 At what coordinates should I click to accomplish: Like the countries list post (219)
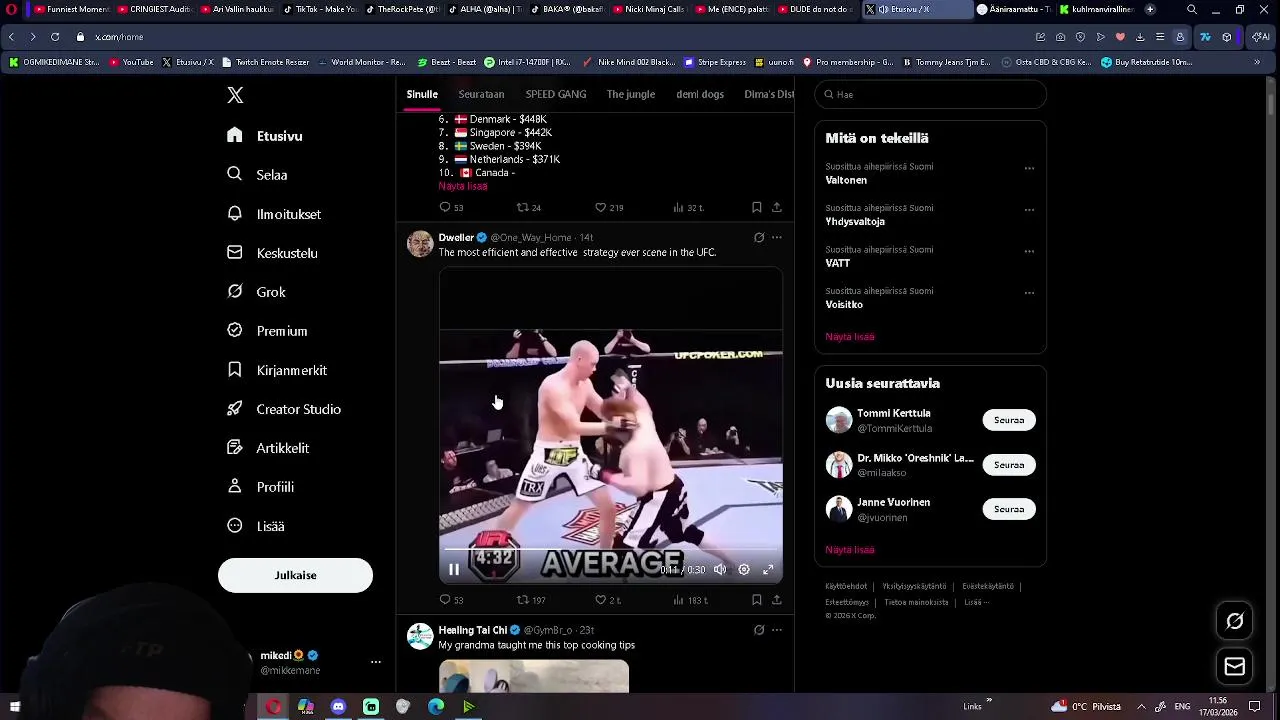[608, 207]
